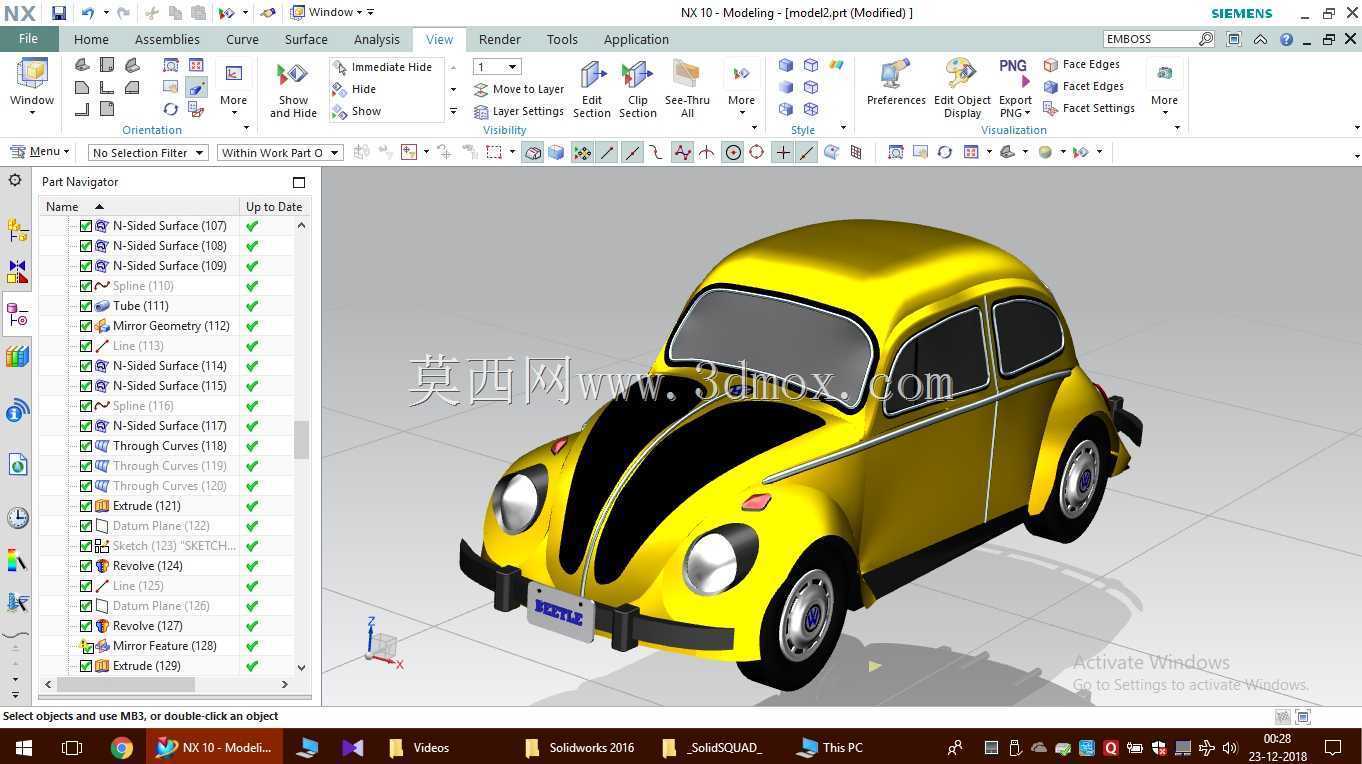This screenshot has width=1362, height=764.
Task: Click the Facet Settings icon
Action: pos(1051,108)
